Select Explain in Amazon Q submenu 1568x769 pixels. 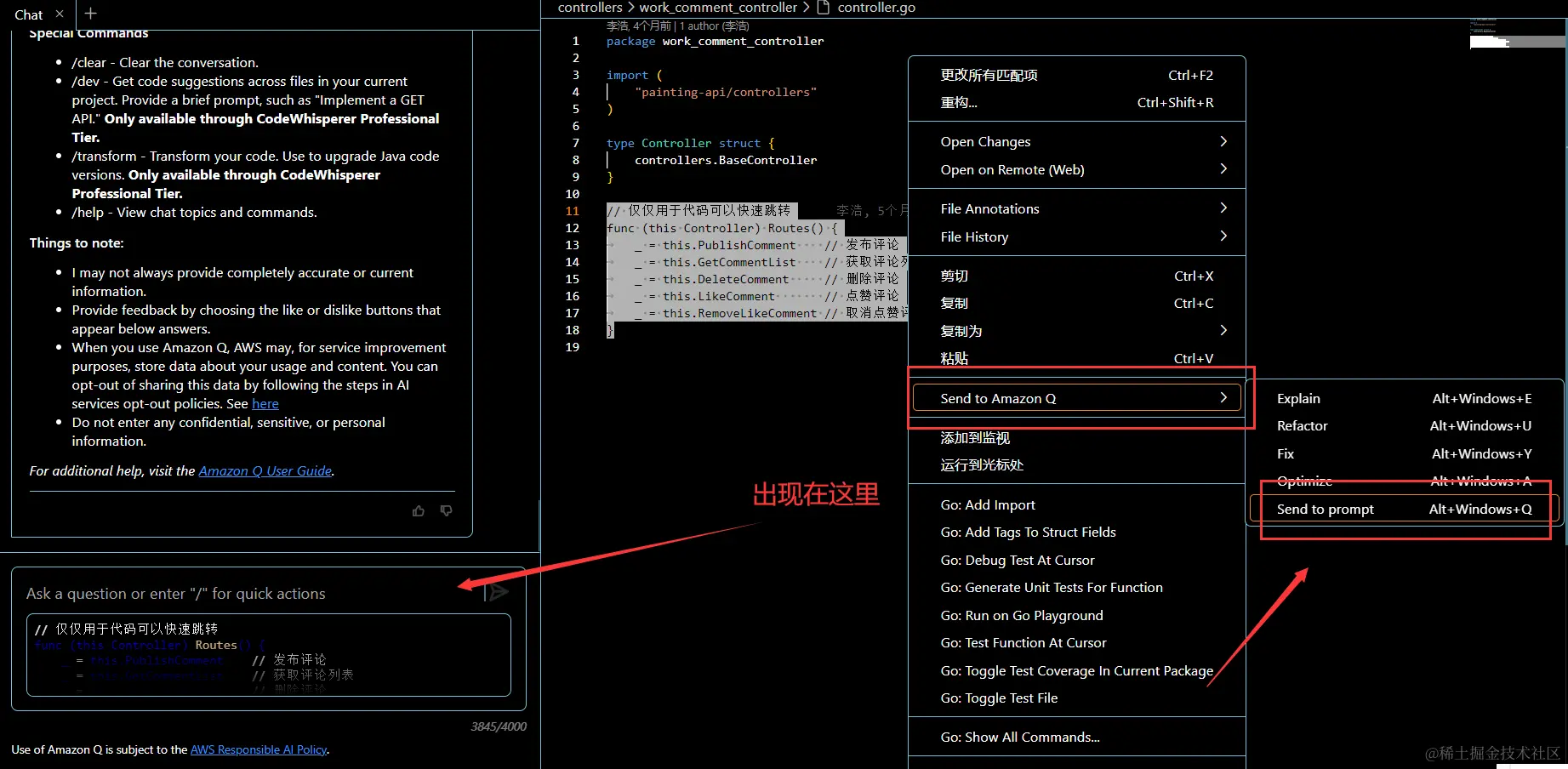[1405, 398]
